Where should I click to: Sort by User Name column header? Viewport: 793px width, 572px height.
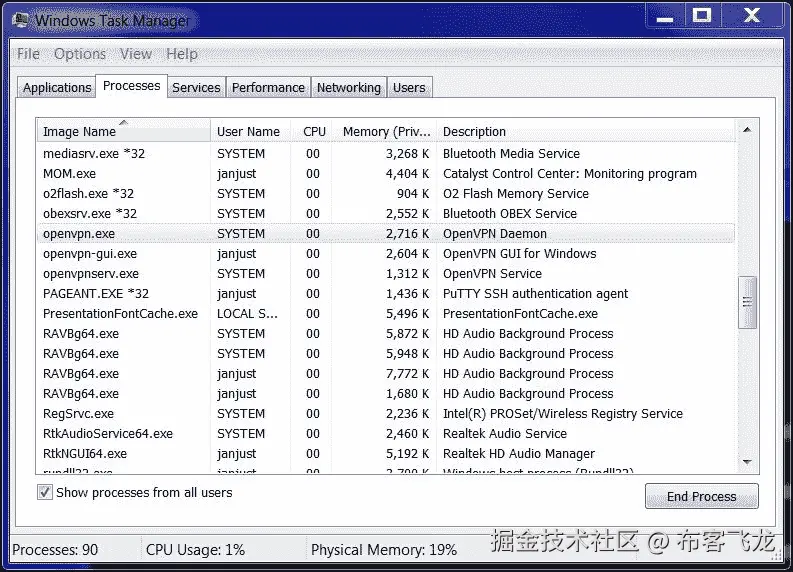[251, 131]
